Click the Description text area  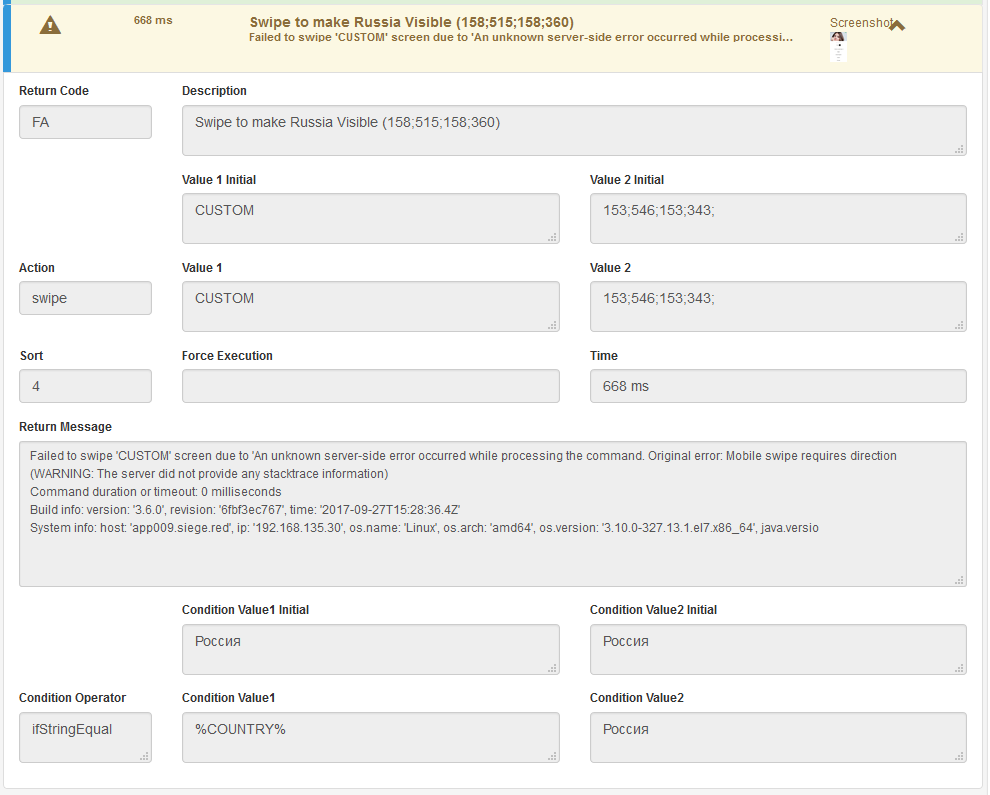(574, 130)
